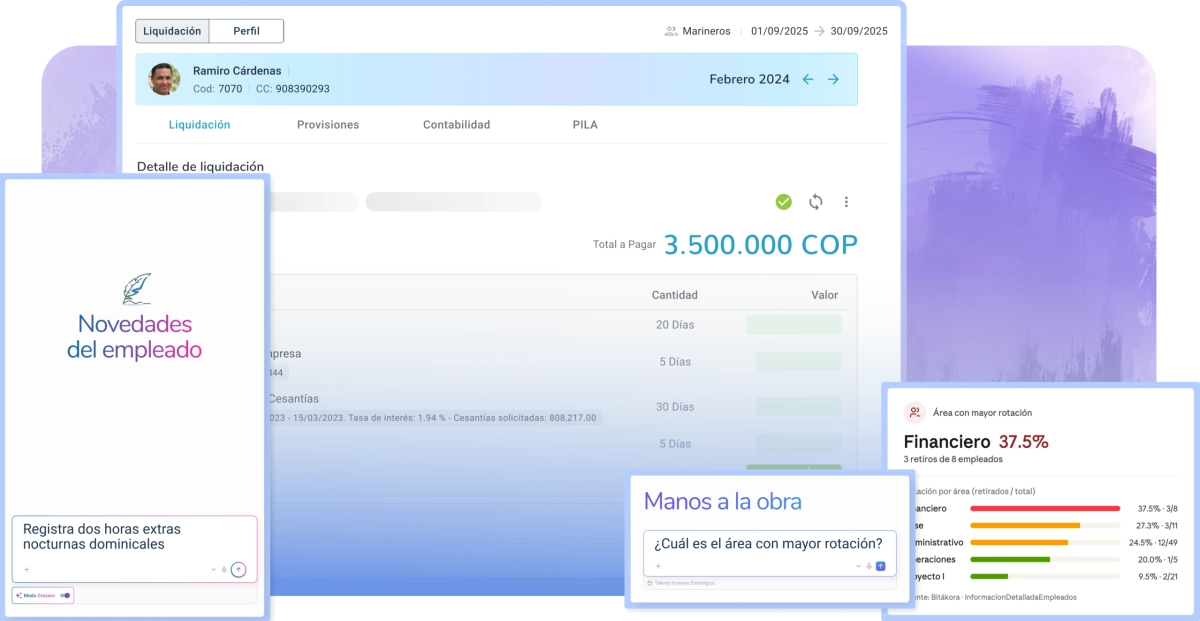Switch to the Liquidación top segment button
This screenshot has width=1200, height=621.
point(172,31)
